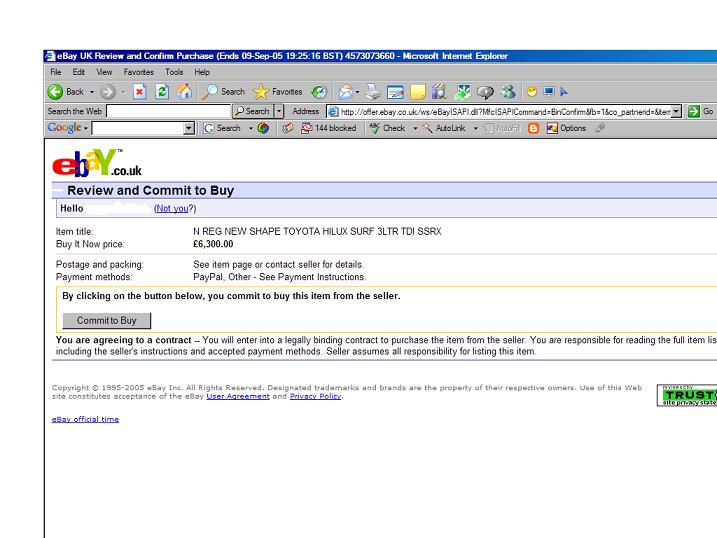Screen dimensions: 717x538
Task: Open the User Agreement link
Action: pos(238,396)
